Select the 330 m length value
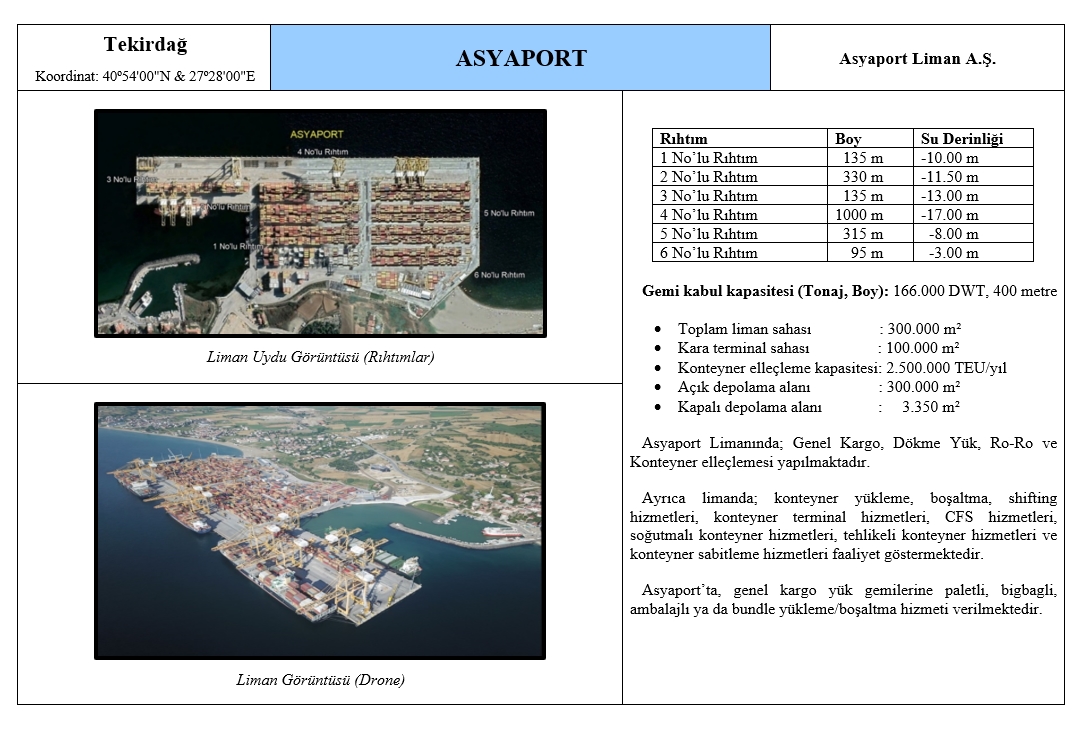Screen dimensions: 1083x738 click(x=863, y=177)
